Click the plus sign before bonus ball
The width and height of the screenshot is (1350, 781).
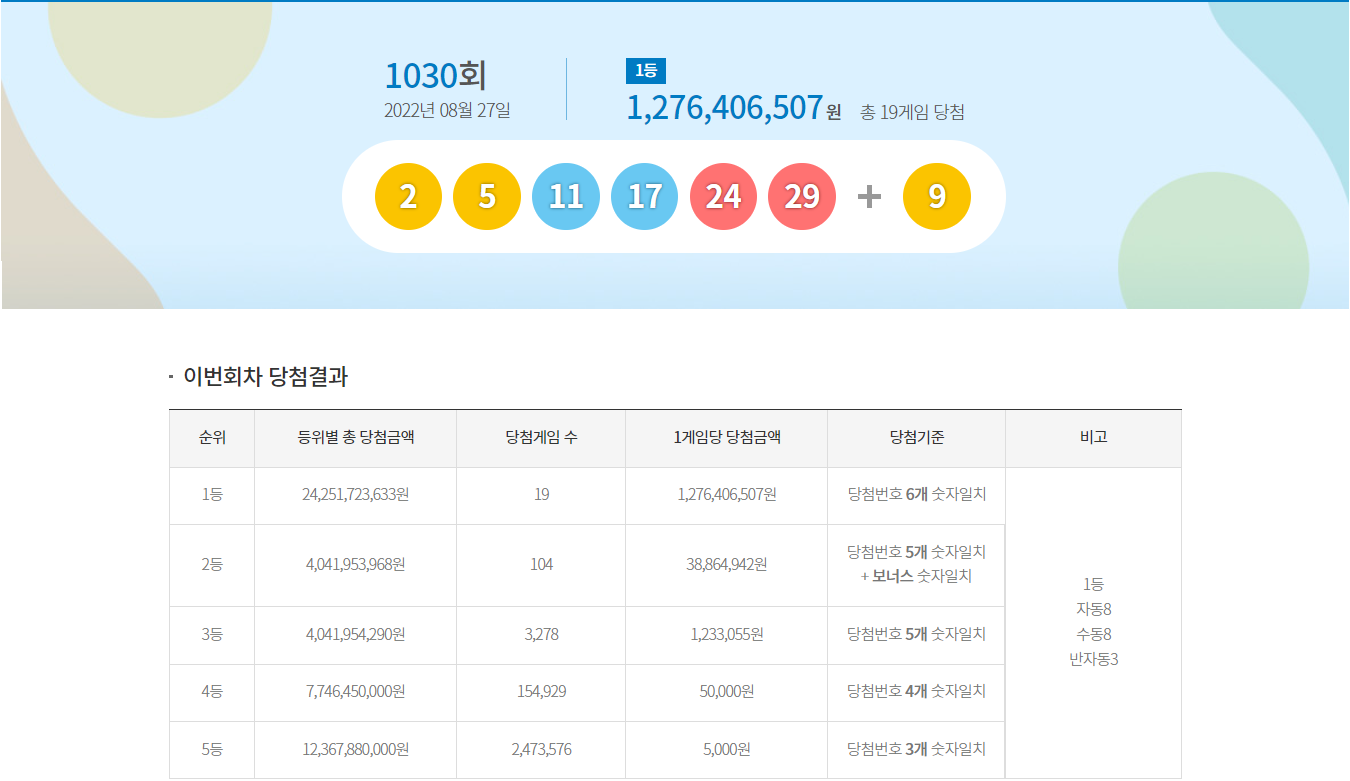pos(869,197)
